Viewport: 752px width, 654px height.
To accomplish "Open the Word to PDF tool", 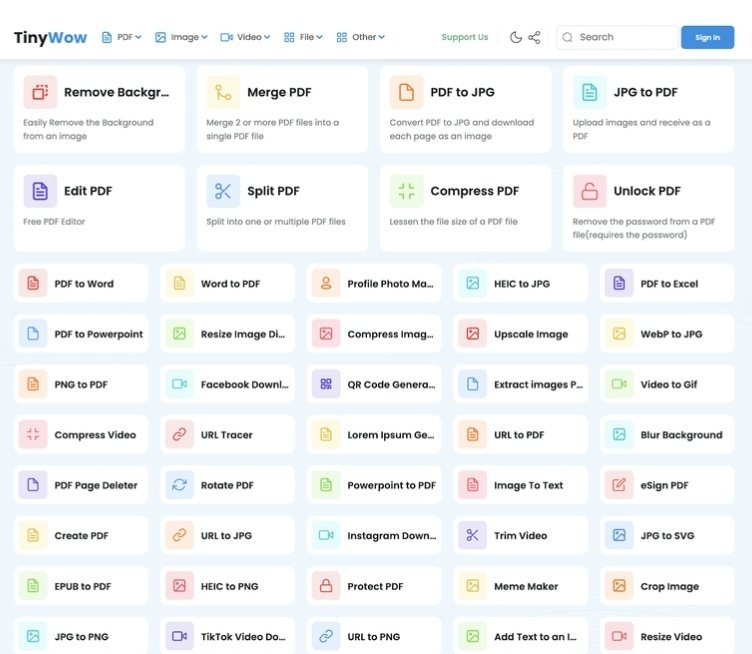I will [227, 283].
